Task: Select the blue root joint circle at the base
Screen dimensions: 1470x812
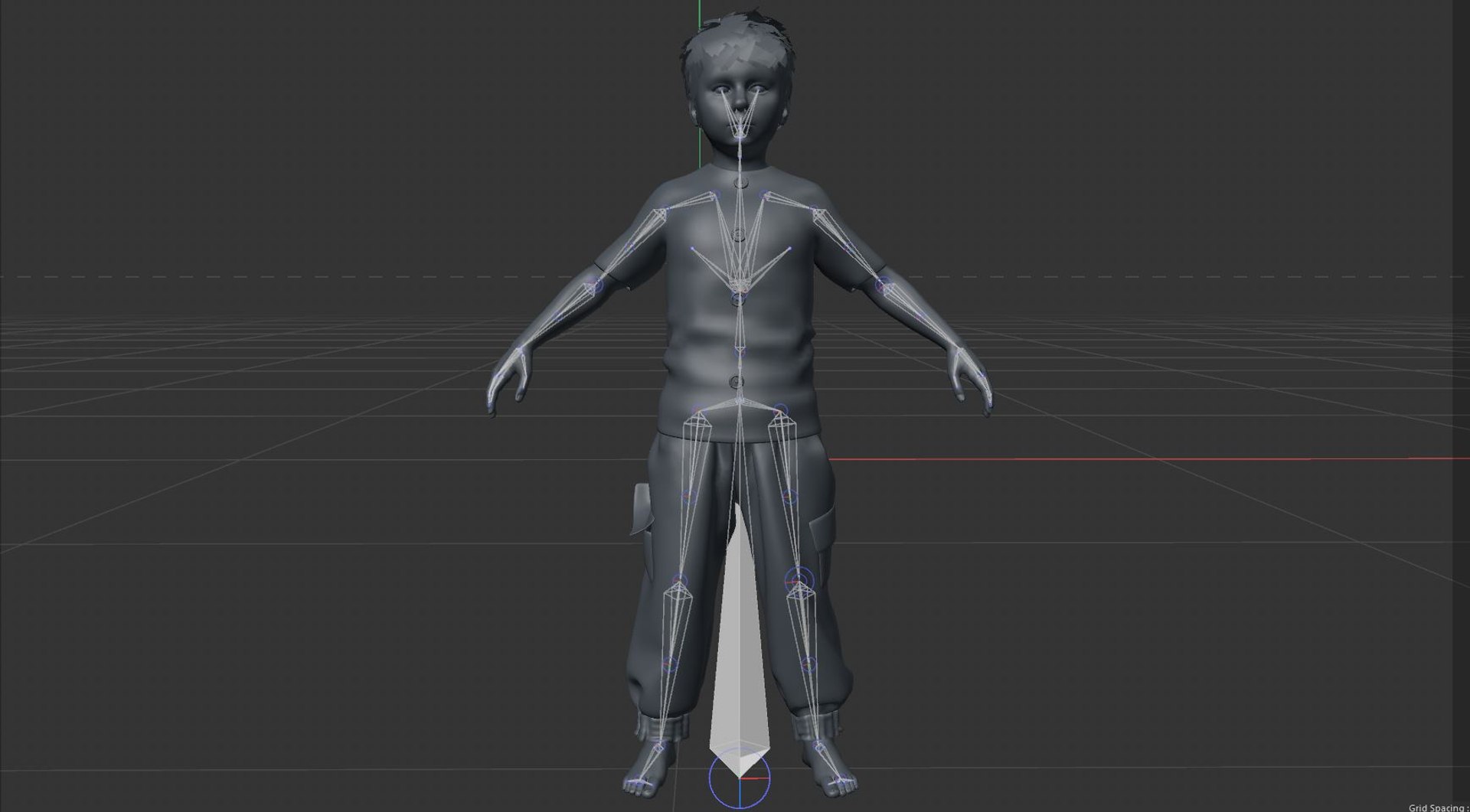Action: pos(739,778)
